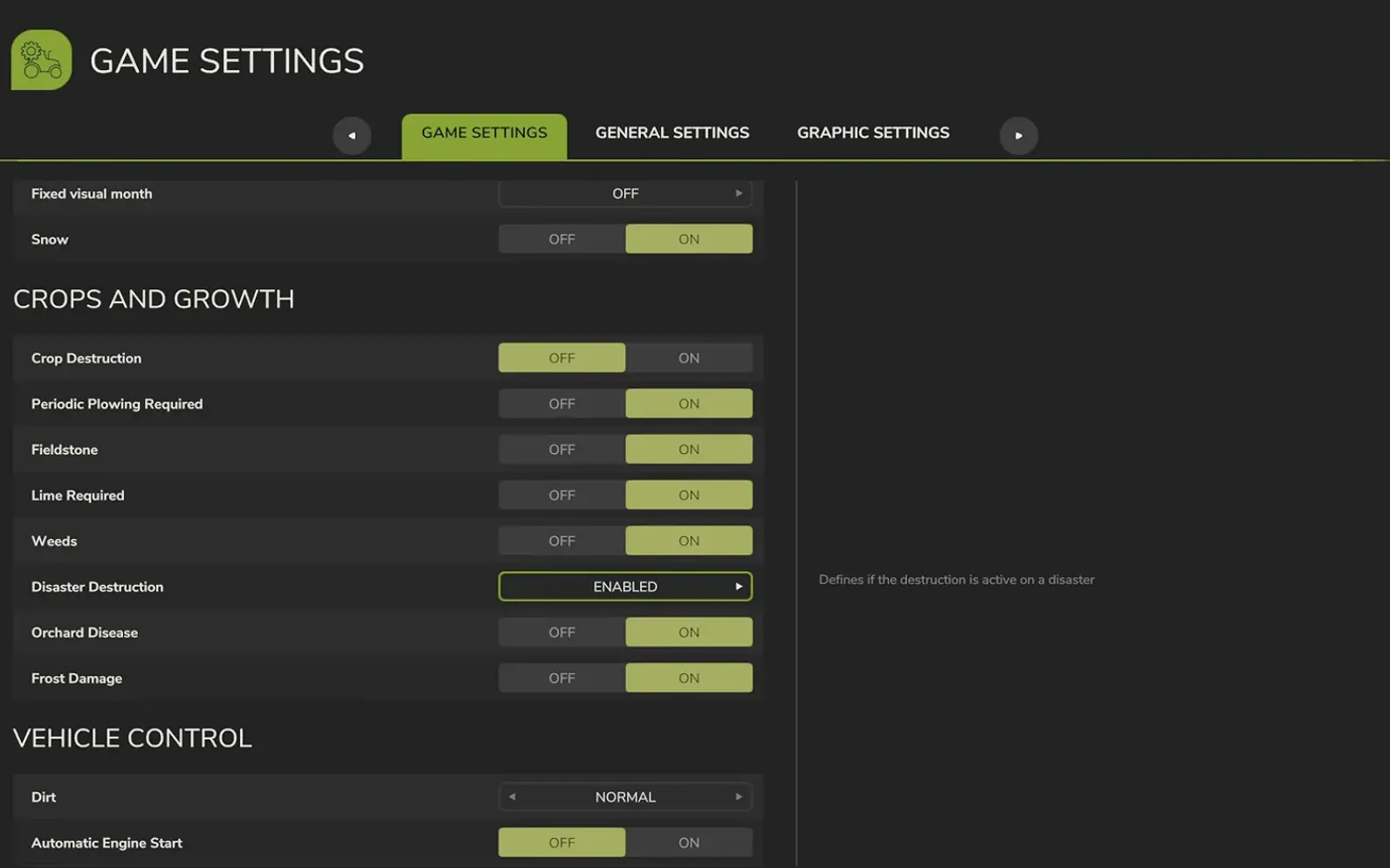1390x868 pixels.
Task: Disable Periodic Plowing Required
Action: [x=561, y=403]
